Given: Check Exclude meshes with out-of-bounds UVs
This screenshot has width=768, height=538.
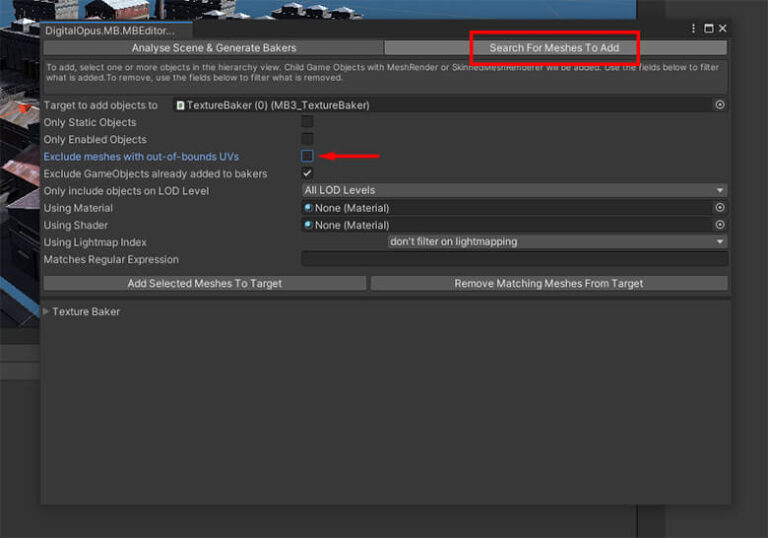Looking at the screenshot, I should [308, 156].
